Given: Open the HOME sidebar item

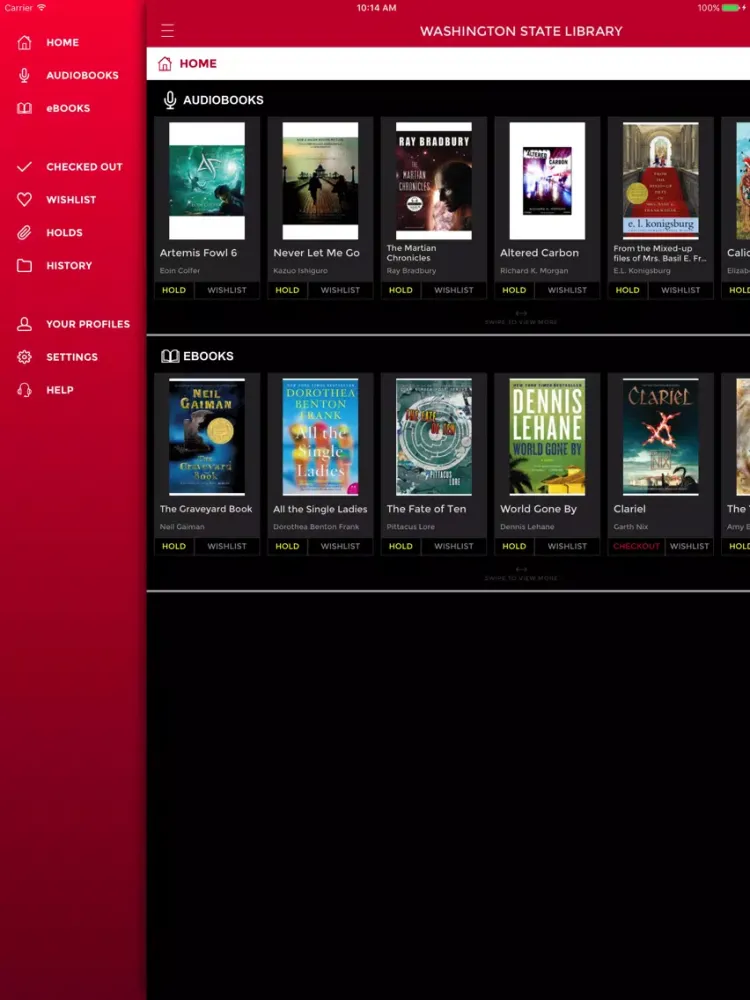Looking at the screenshot, I should pyautogui.click(x=62, y=42).
